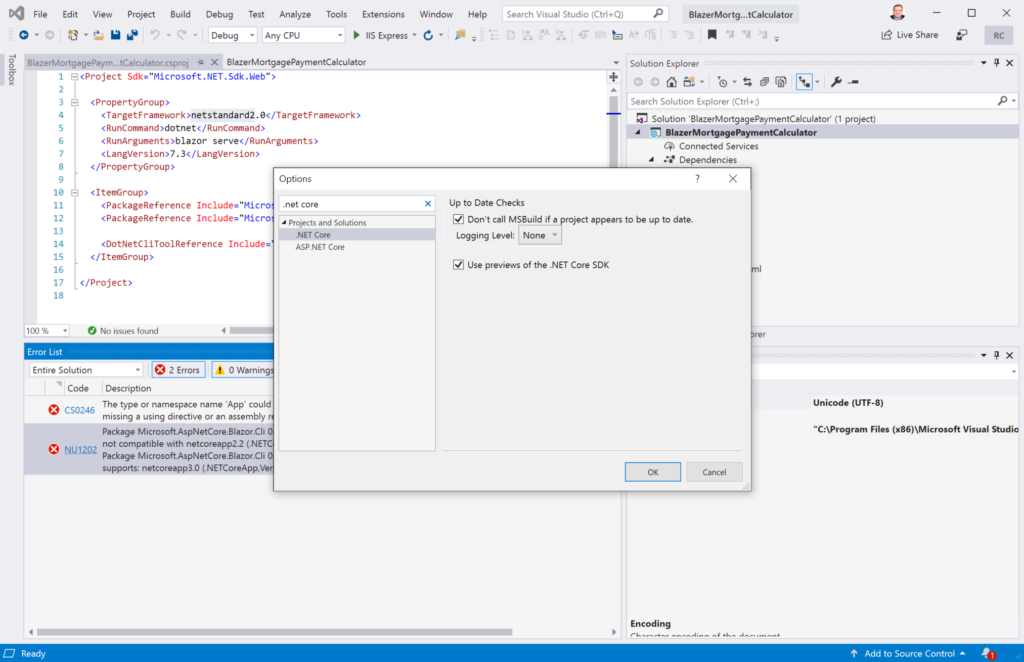Image resolution: width=1024 pixels, height=662 pixels.
Task: Click the Navigate Backward arrow icon
Action: tap(23, 35)
